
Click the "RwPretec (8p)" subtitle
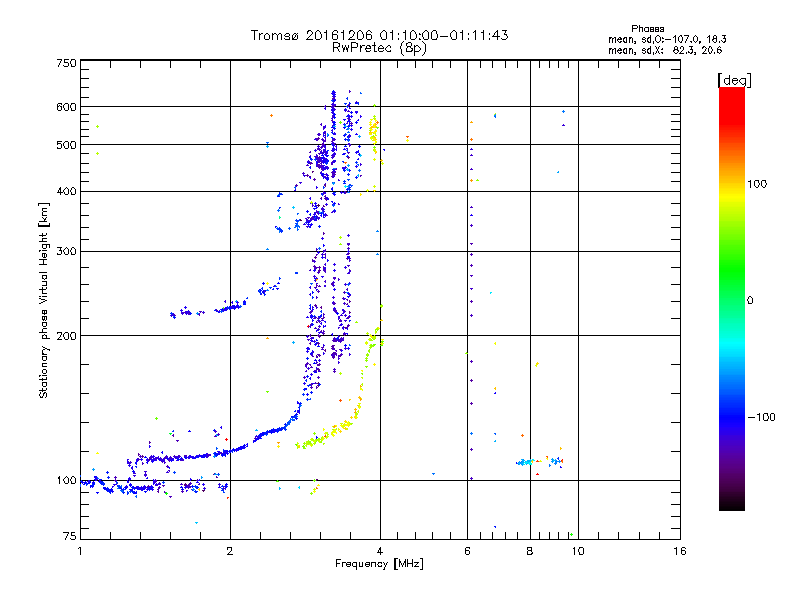379,48
